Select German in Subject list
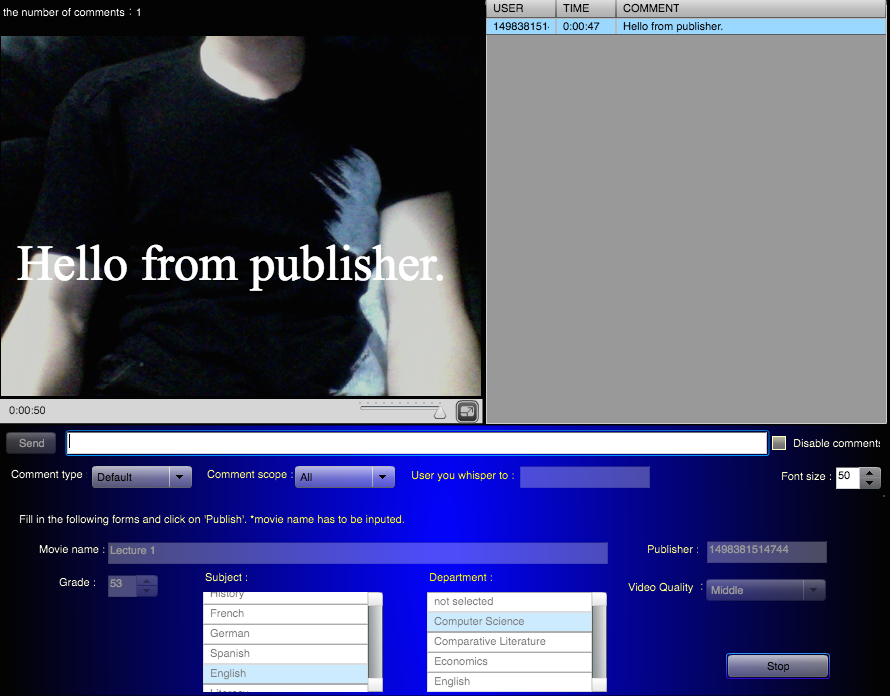Viewport: 890px width, 696px height. coord(286,634)
